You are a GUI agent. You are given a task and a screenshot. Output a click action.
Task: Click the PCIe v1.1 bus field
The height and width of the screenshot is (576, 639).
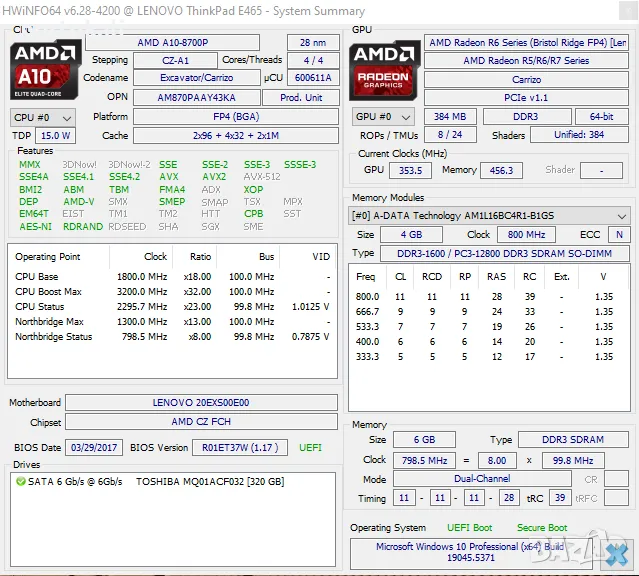tap(526, 97)
